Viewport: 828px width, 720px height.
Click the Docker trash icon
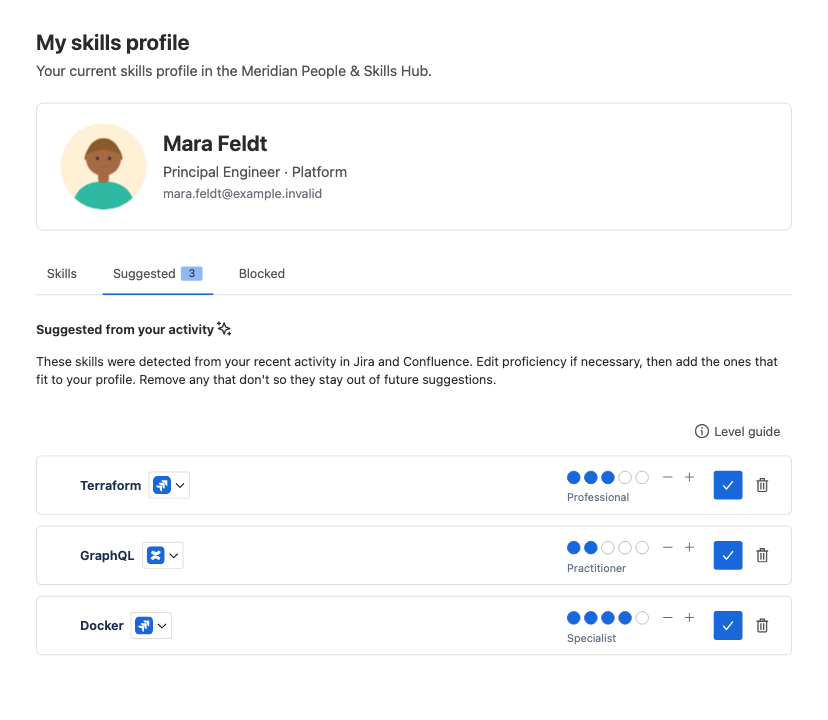click(x=762, y=625)
